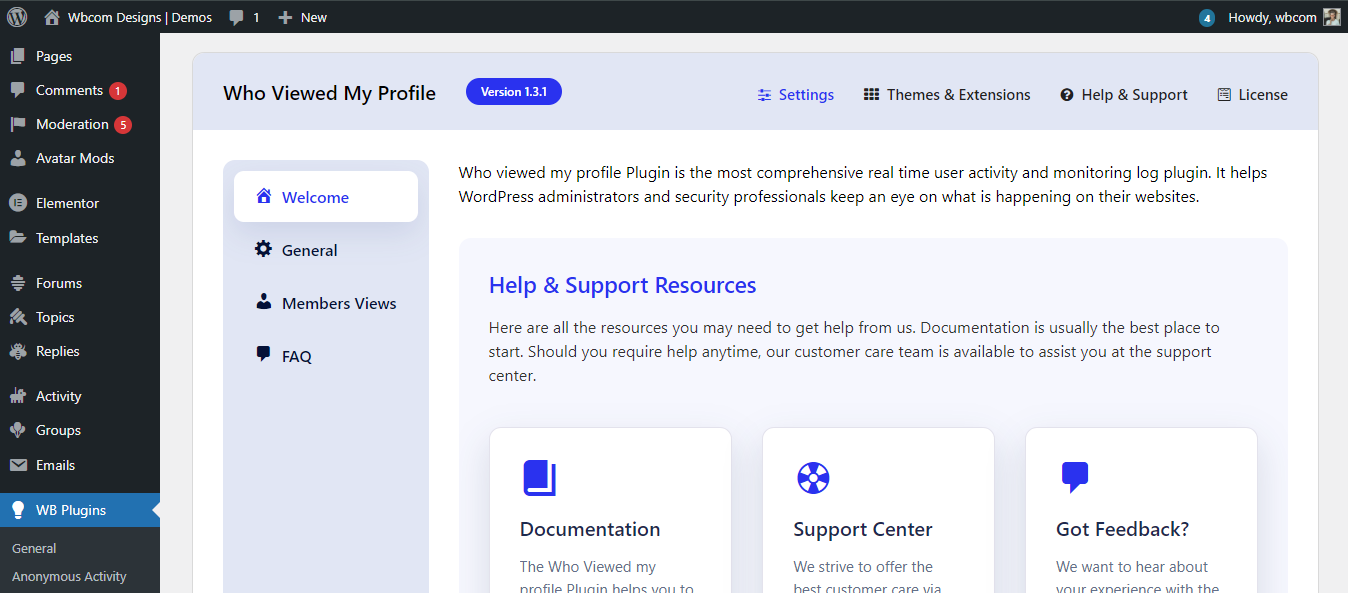Click the Howdy, wbcom profile avatar

1330,16
